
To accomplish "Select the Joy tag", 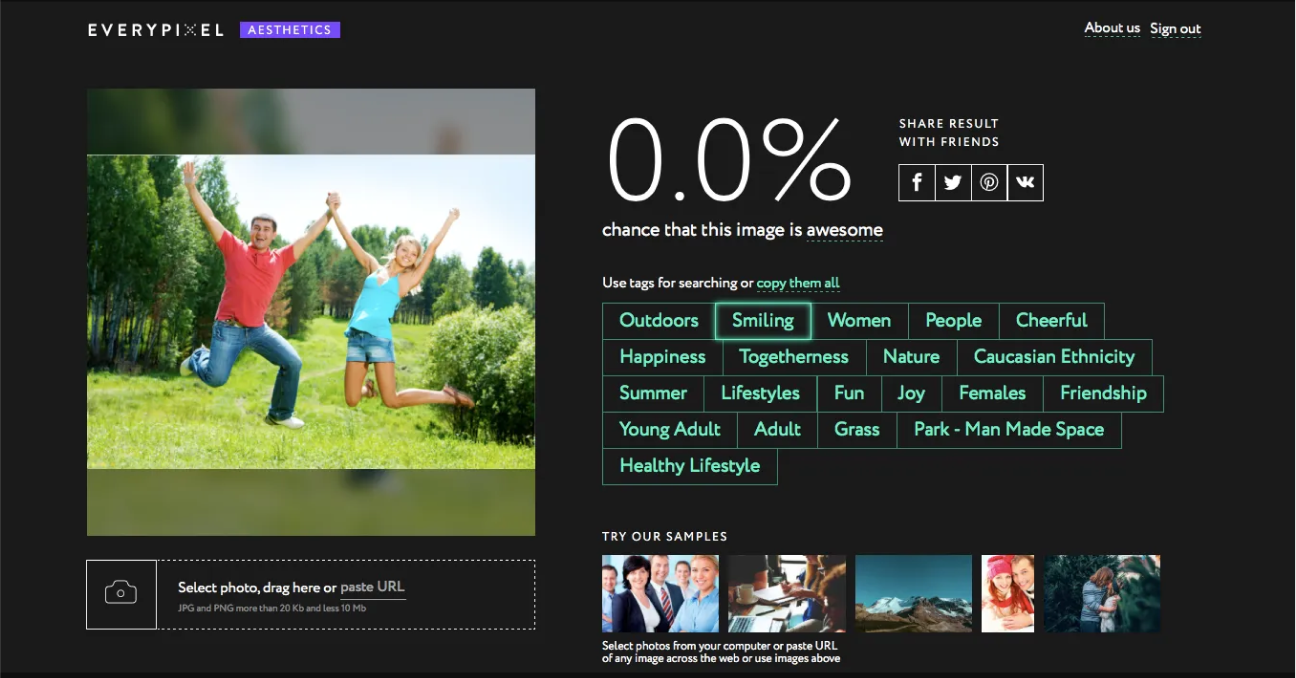I will pos(911,393).
